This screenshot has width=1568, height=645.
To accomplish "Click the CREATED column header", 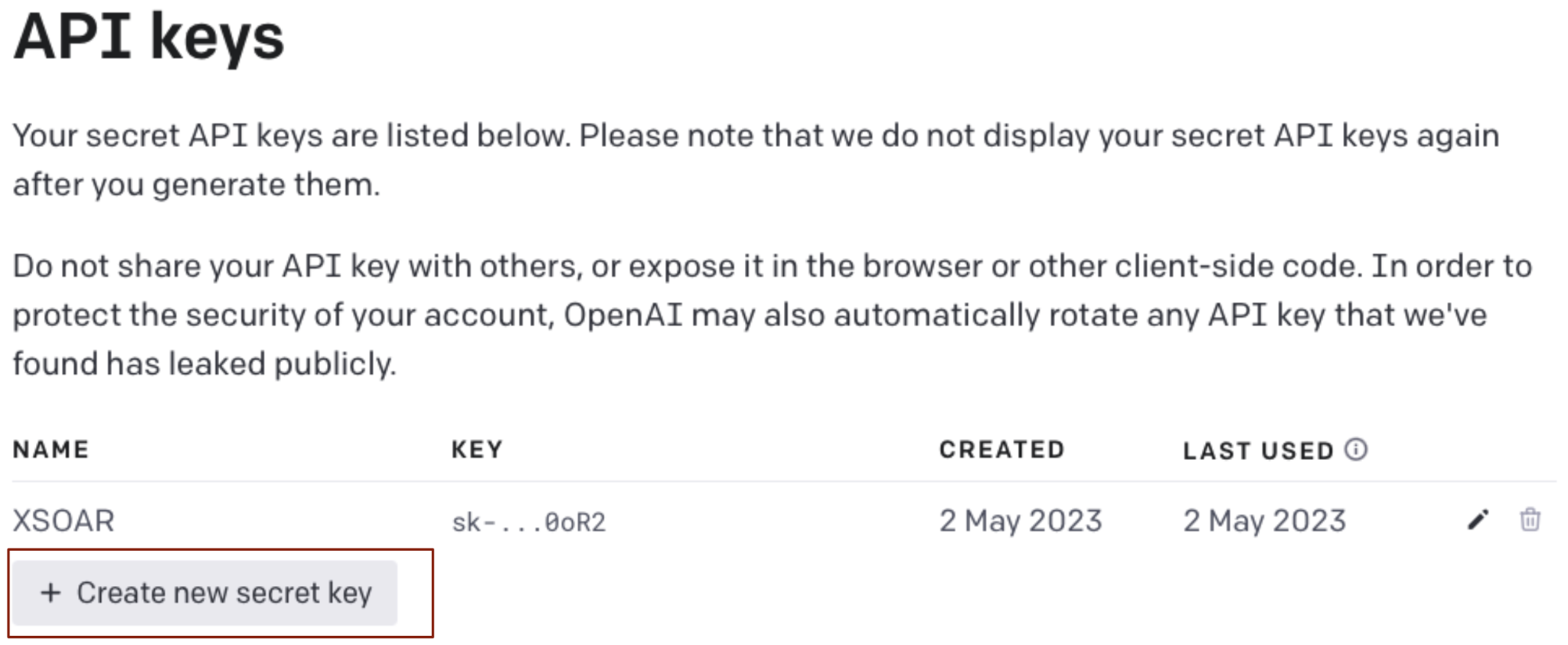I will pos(1001,449).
